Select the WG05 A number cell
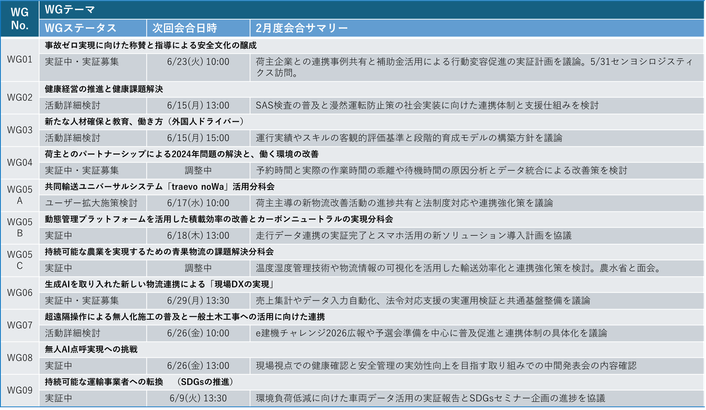 tap(19, 195)
